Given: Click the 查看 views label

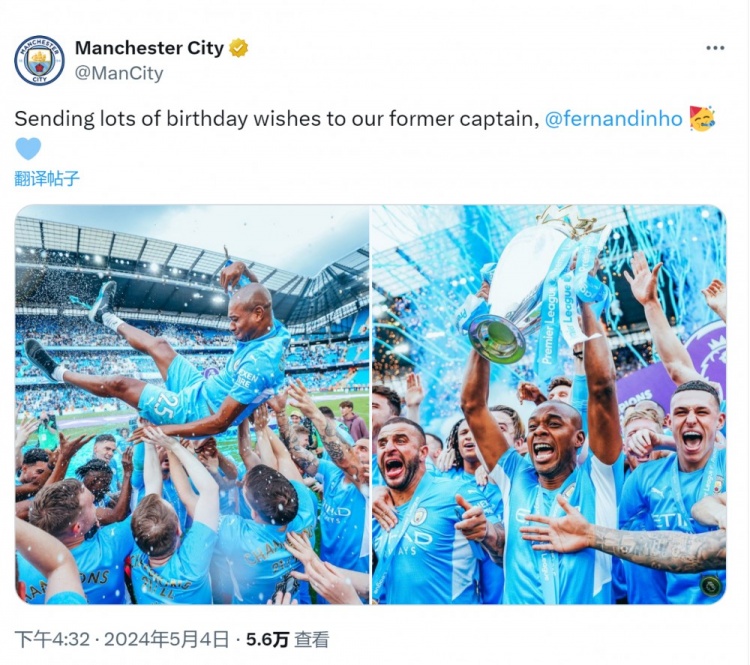Looking at the screenshot, I should 312,639.
